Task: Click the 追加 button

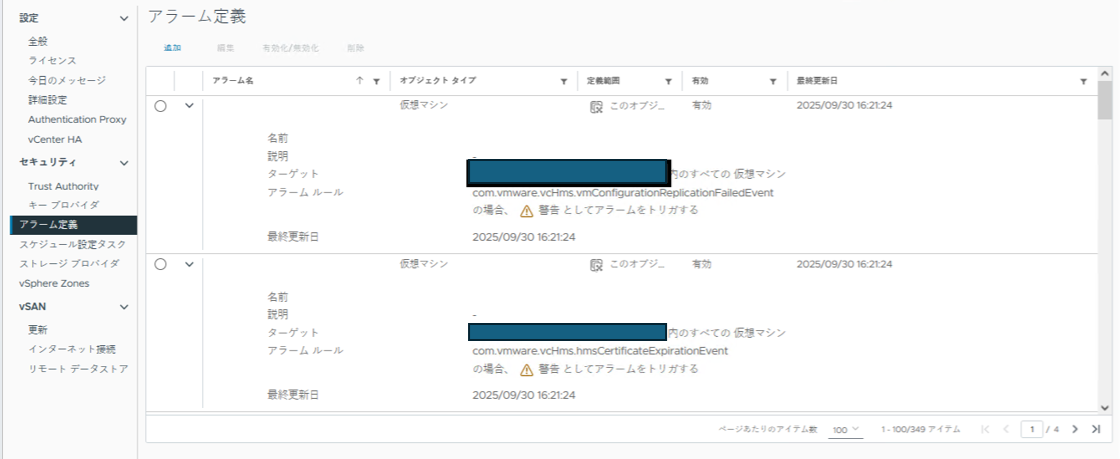Action: (172, 48)
